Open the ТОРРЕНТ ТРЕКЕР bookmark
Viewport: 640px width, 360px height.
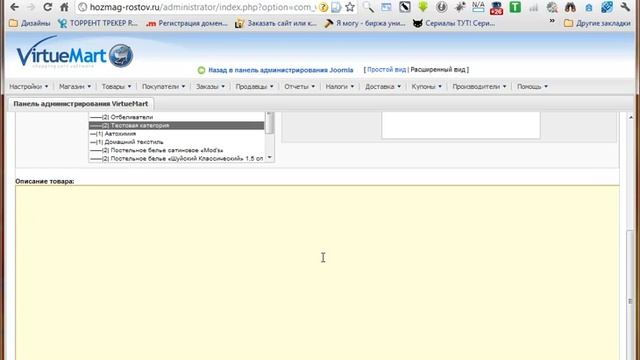point(98,23)
